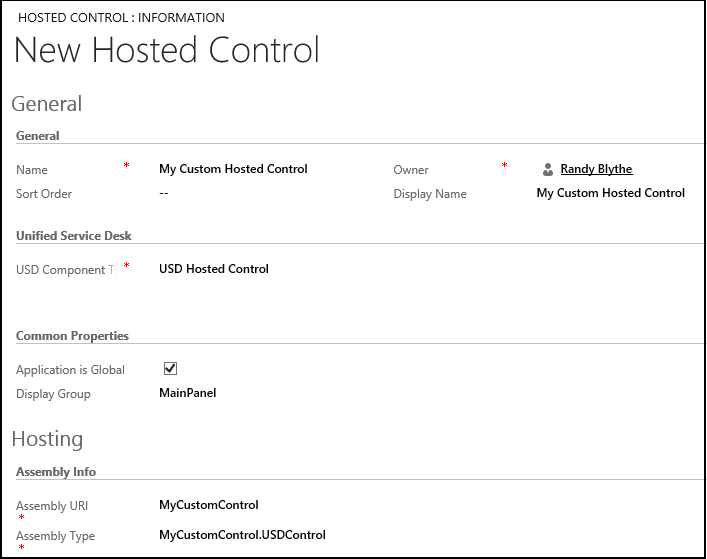This screenshot has height=559, width=707.
Task: Edit the Assembly Type field value
Action: click(242, 535)
